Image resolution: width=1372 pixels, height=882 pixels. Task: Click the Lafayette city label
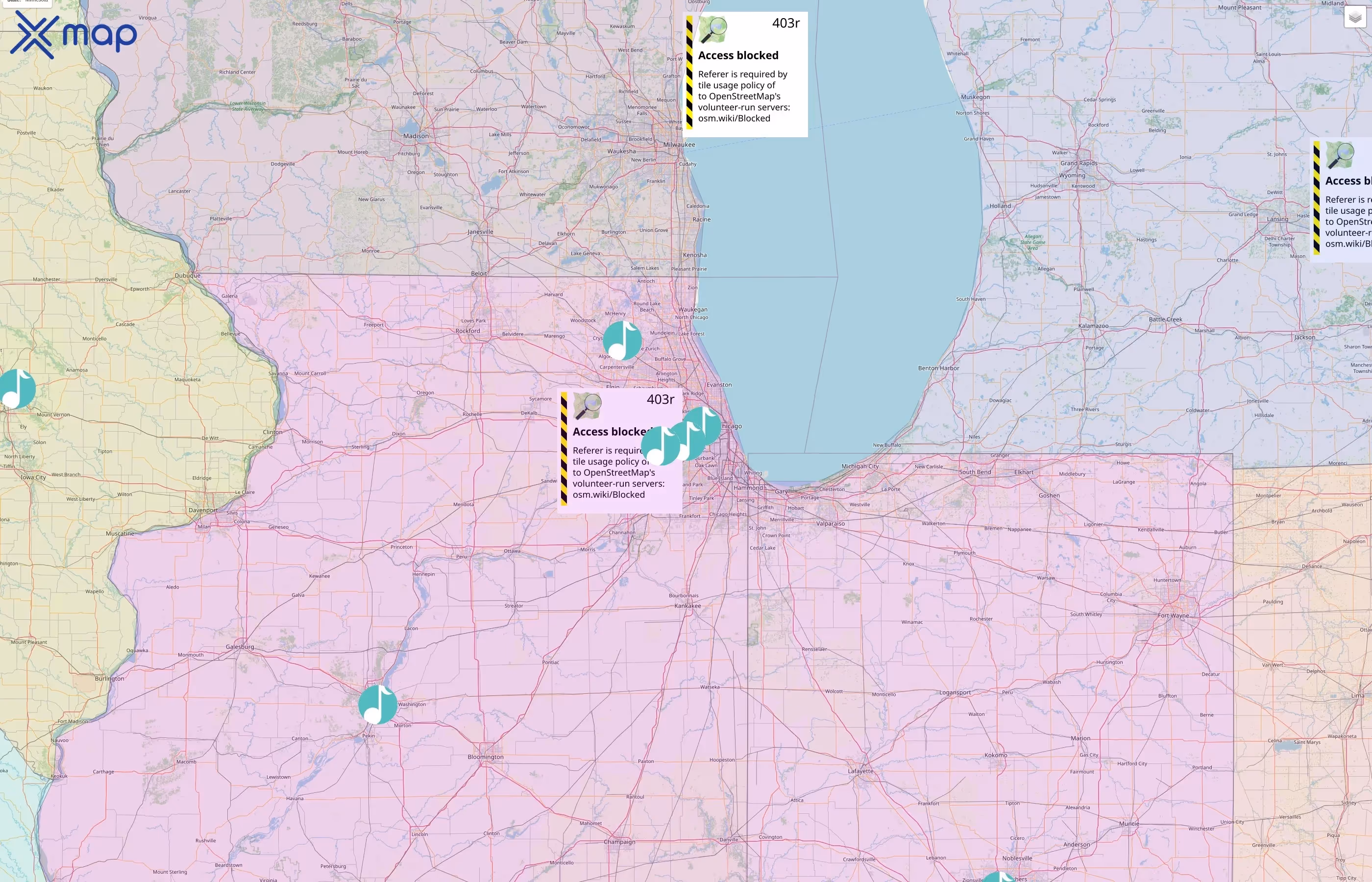pos(860,771)
